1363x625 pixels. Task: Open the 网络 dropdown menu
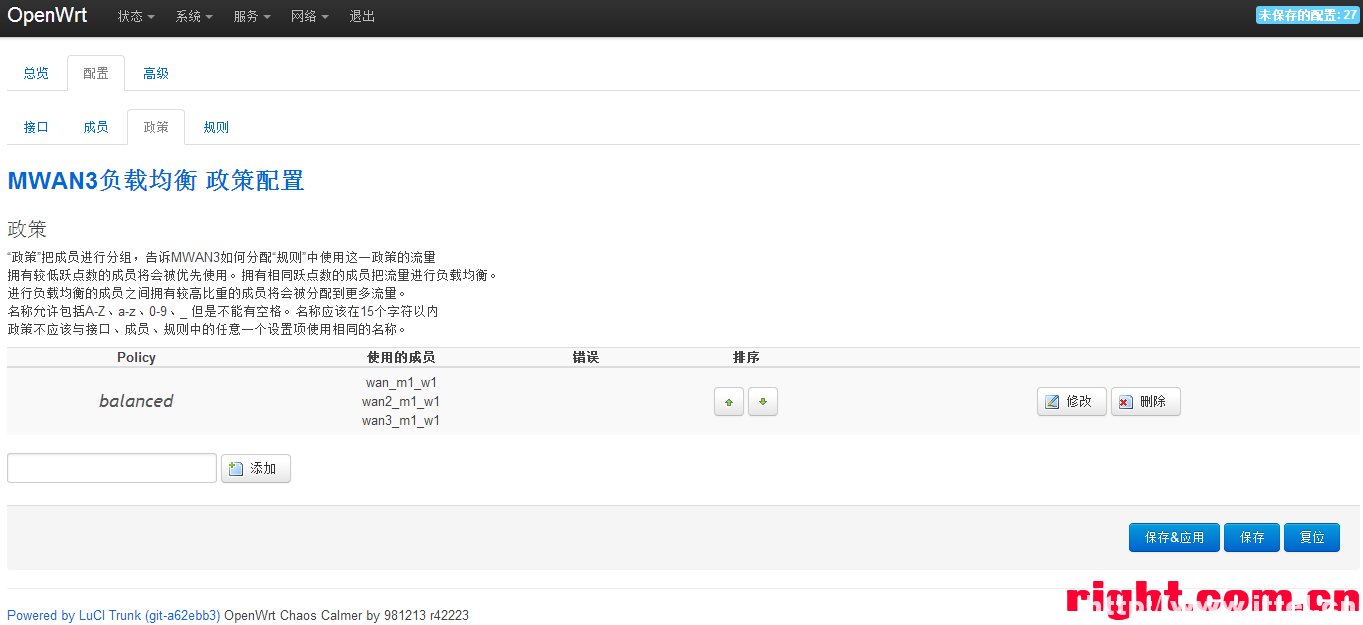(x=310, y=16)
